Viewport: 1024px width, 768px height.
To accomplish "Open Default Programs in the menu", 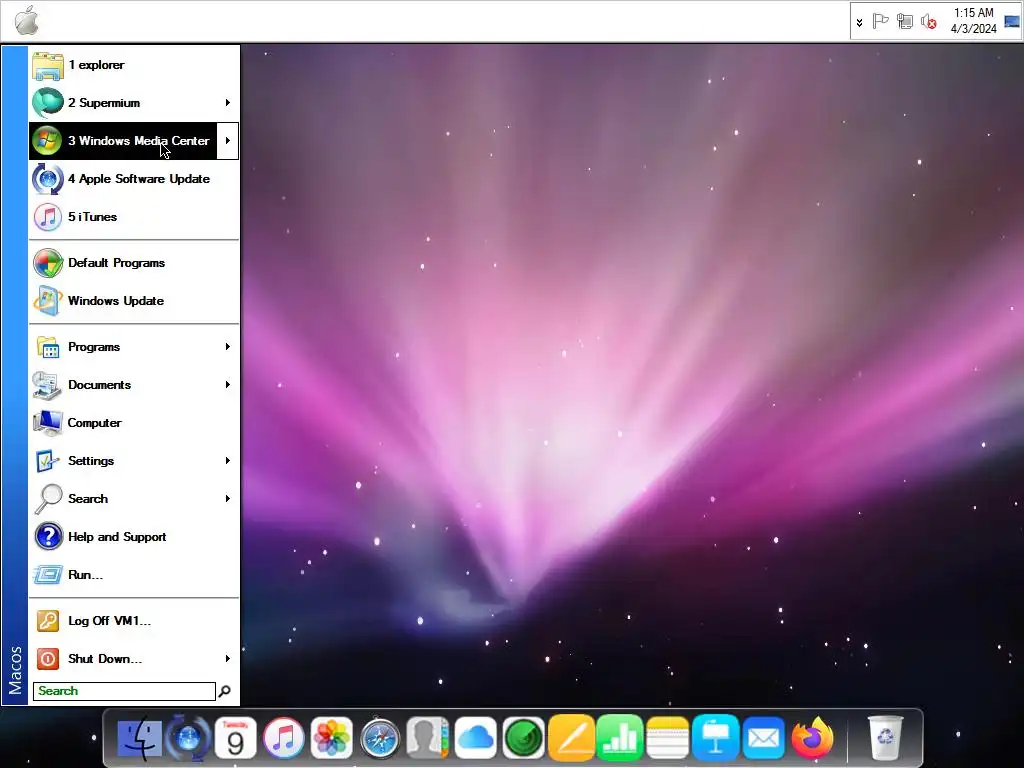I will (x=134, y=263).
